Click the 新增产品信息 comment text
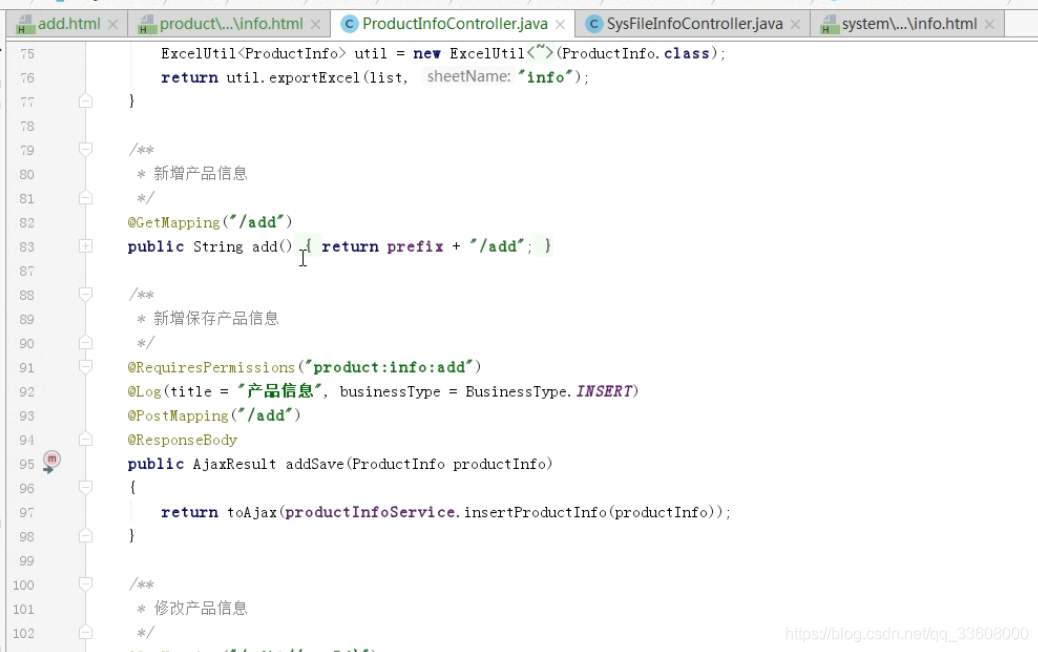 (201, 174)
